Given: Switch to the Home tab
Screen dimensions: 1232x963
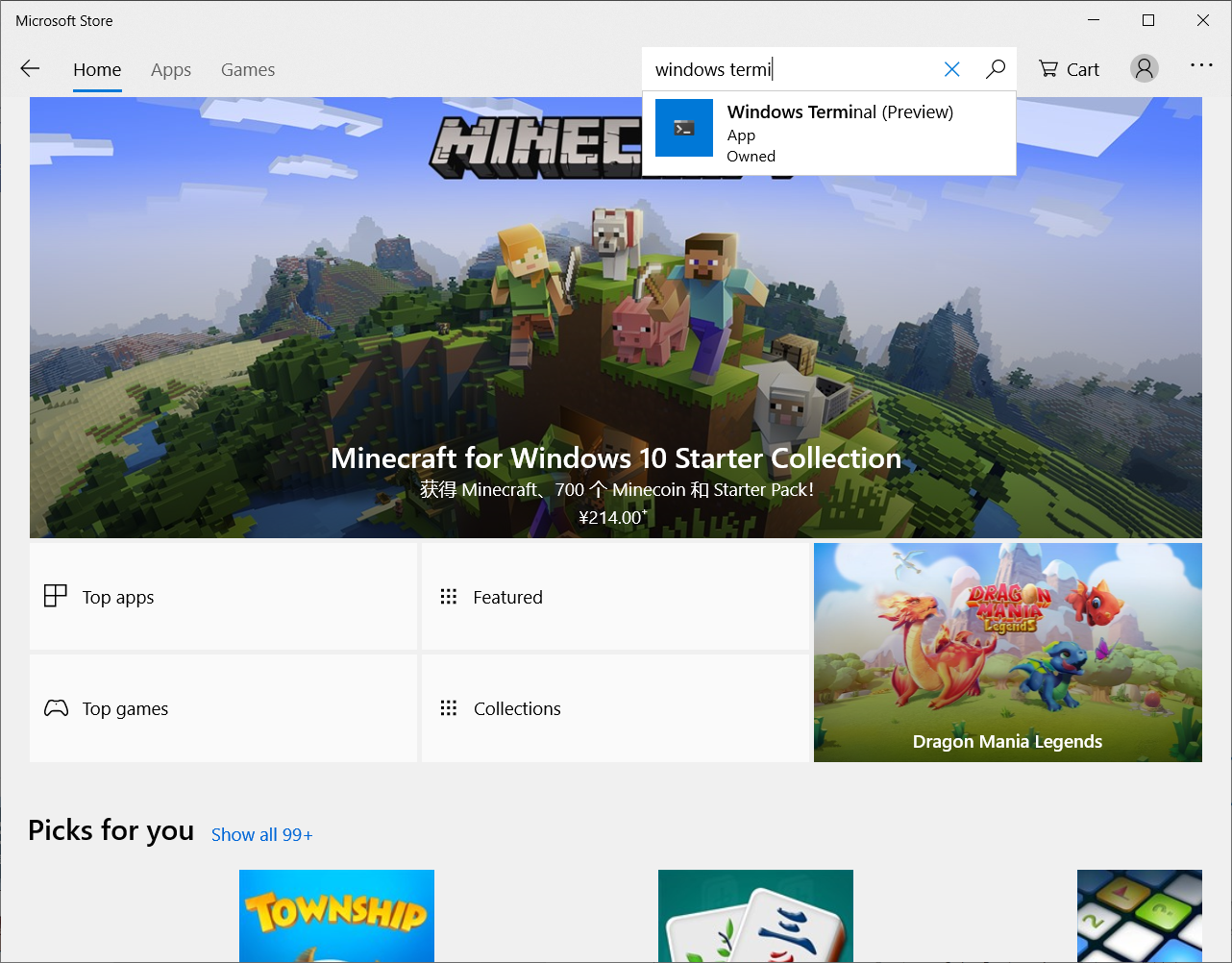Looking at the screenshot, I should click(97, 70).
